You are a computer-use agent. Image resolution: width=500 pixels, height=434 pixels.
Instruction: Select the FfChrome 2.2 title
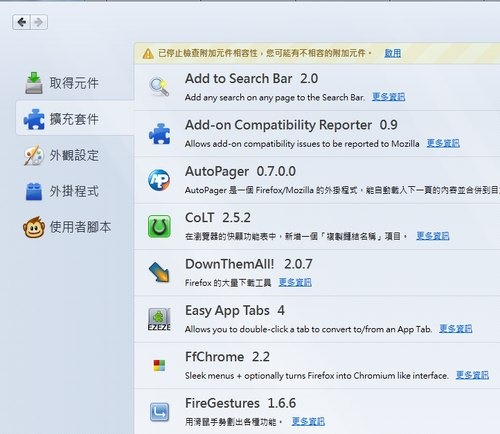[227, 357]
